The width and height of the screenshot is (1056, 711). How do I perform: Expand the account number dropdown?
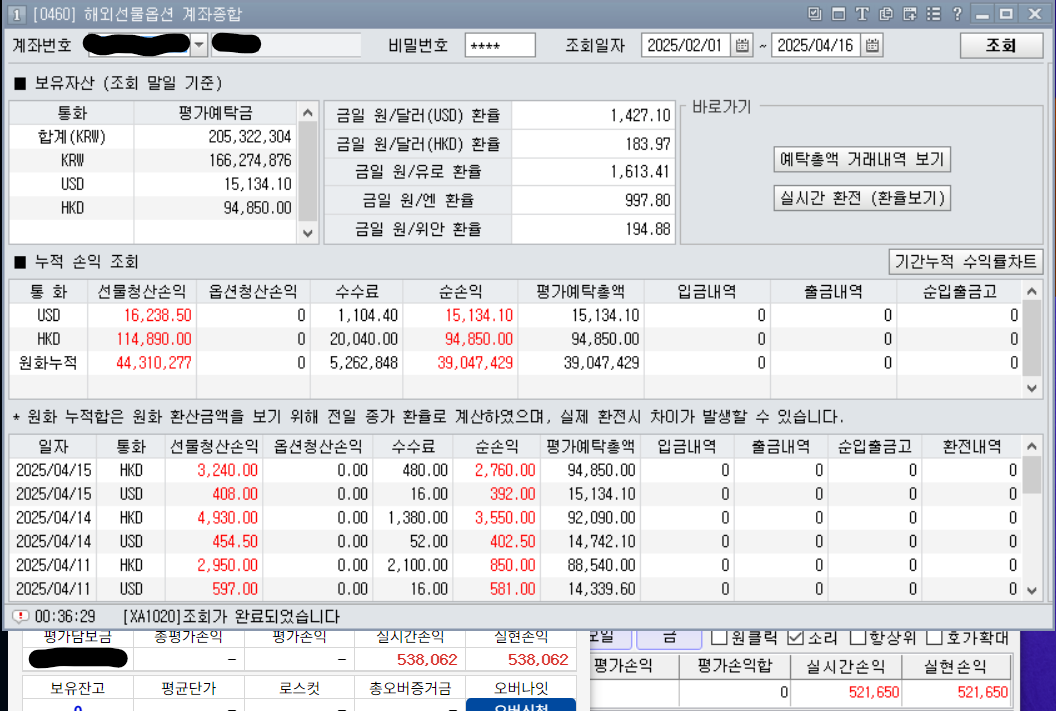[199, 45]
